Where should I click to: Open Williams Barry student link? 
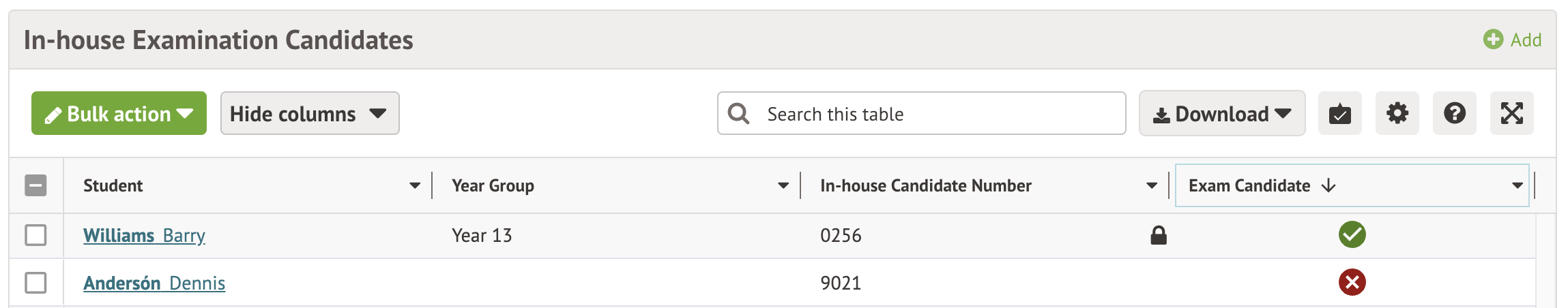tap(144, 236)
